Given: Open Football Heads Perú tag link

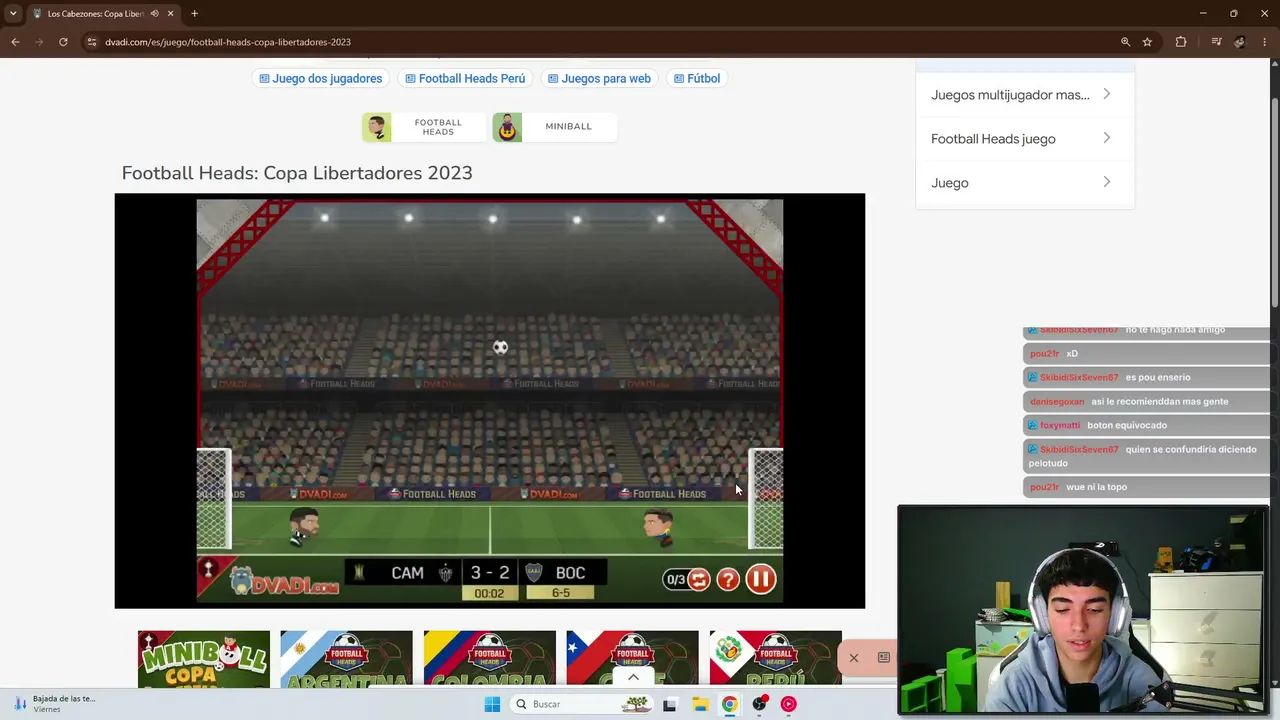Looking at the screenshot, I should 465,78.
